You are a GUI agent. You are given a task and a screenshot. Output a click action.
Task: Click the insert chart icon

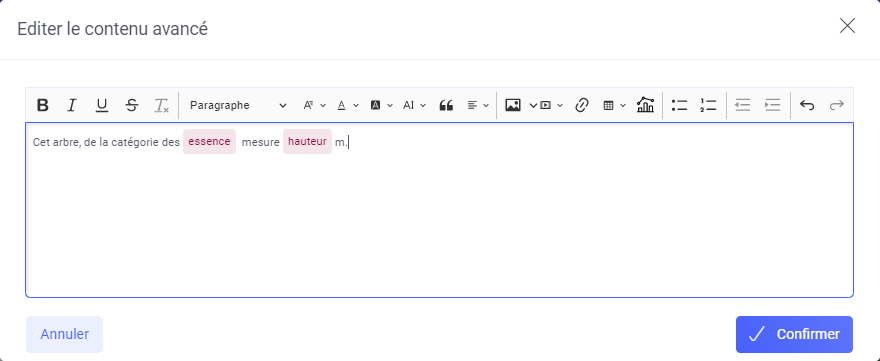pos(645,105)
